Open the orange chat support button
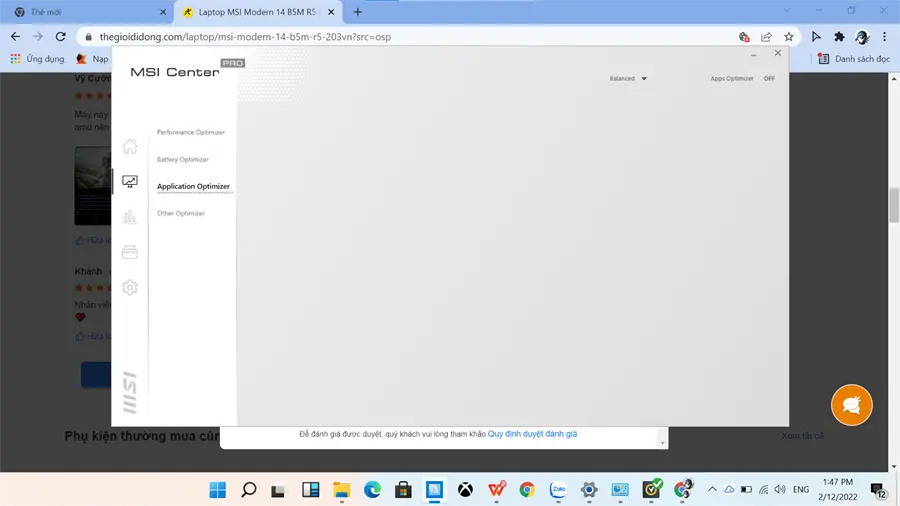The height and width of the screenshot is (506, 900). [x=852, y=405]
